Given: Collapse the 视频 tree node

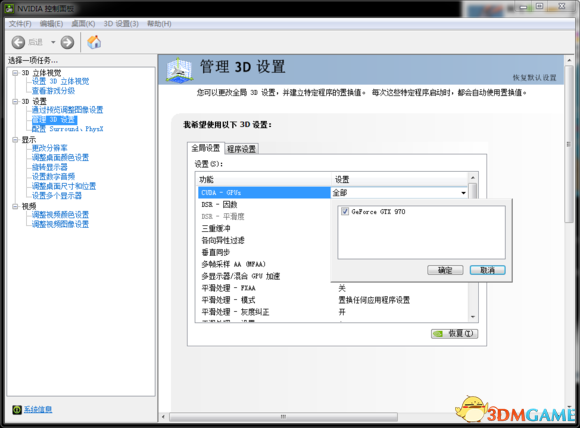Looking at the screenshot, I should 15,206.
